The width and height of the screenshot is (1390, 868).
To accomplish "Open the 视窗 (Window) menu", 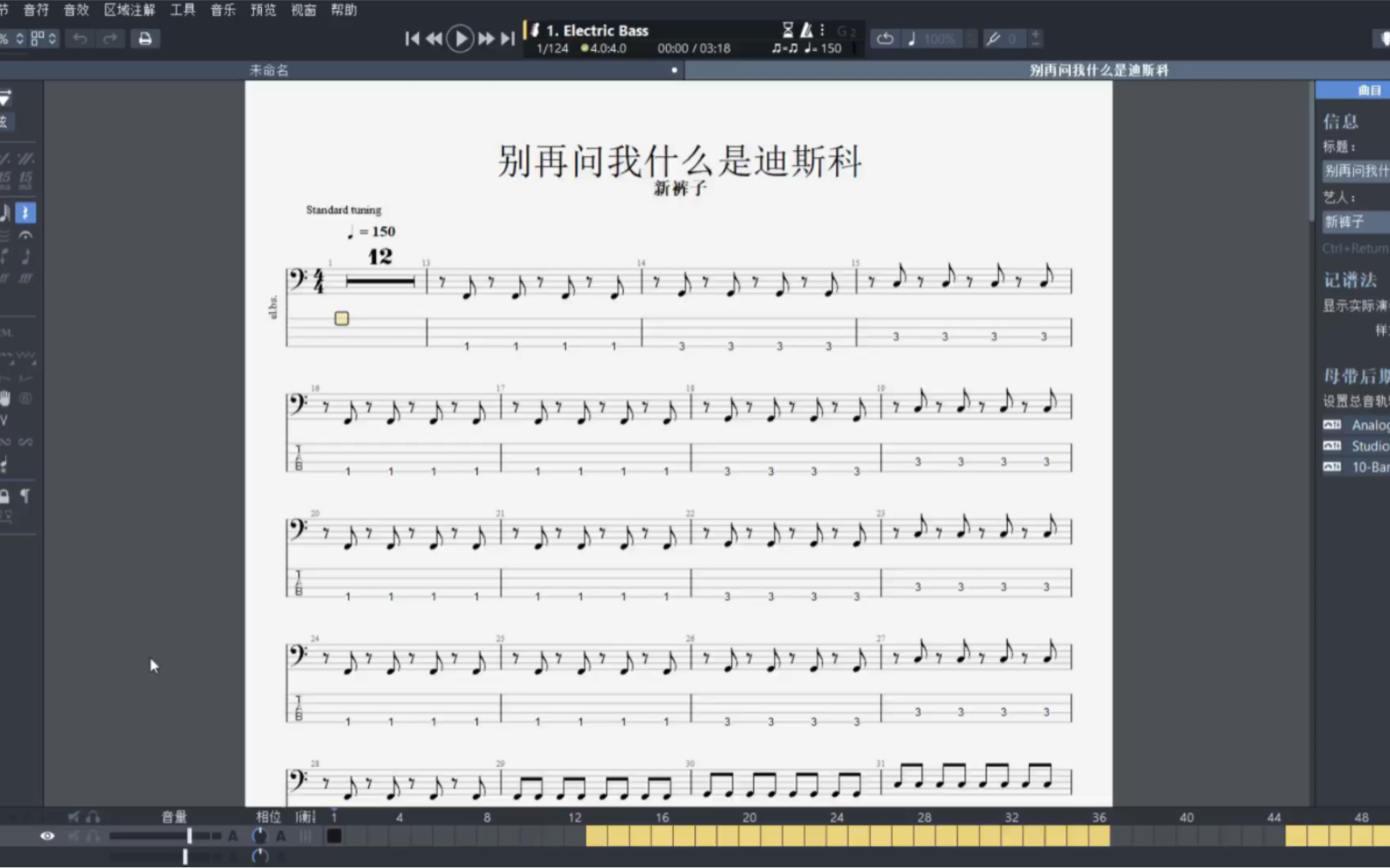I will click(x=303, y=10).
